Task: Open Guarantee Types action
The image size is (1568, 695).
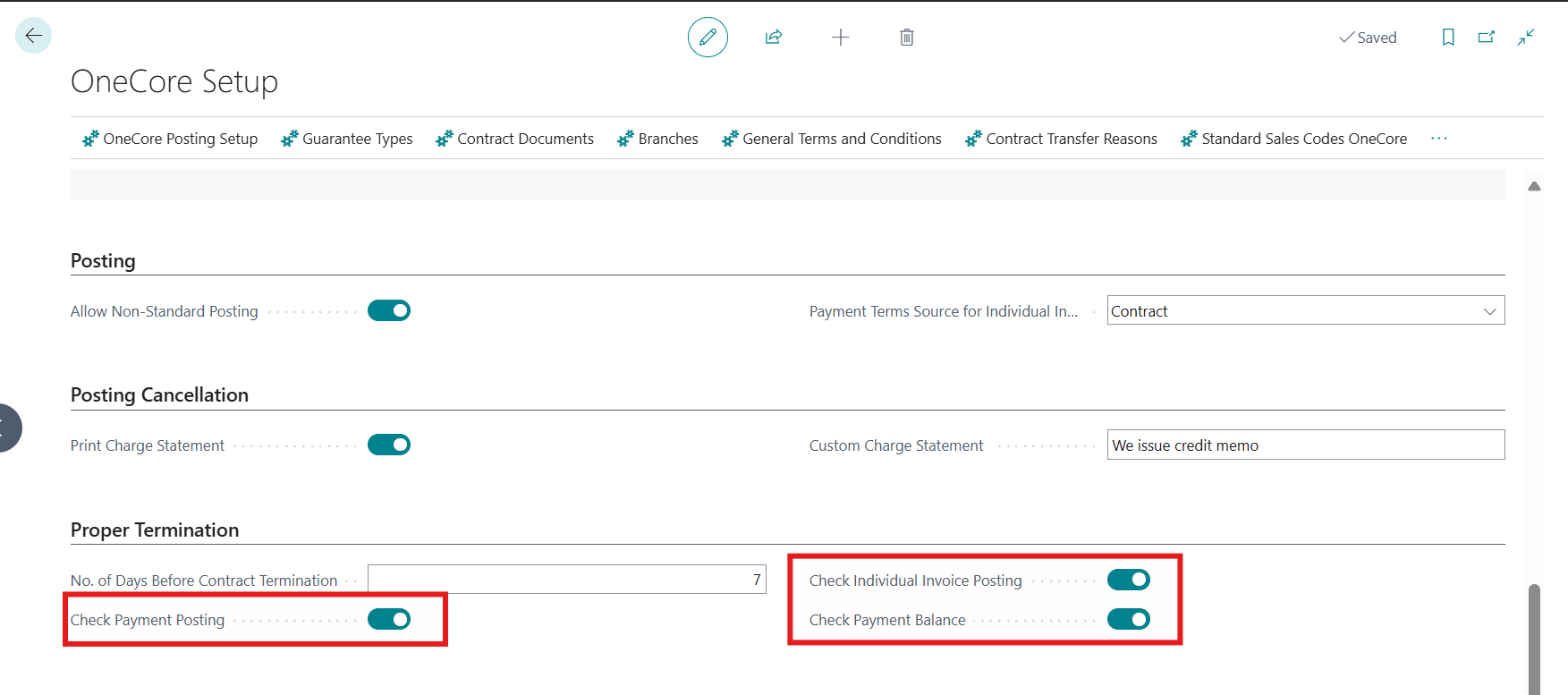Action: 347,139
